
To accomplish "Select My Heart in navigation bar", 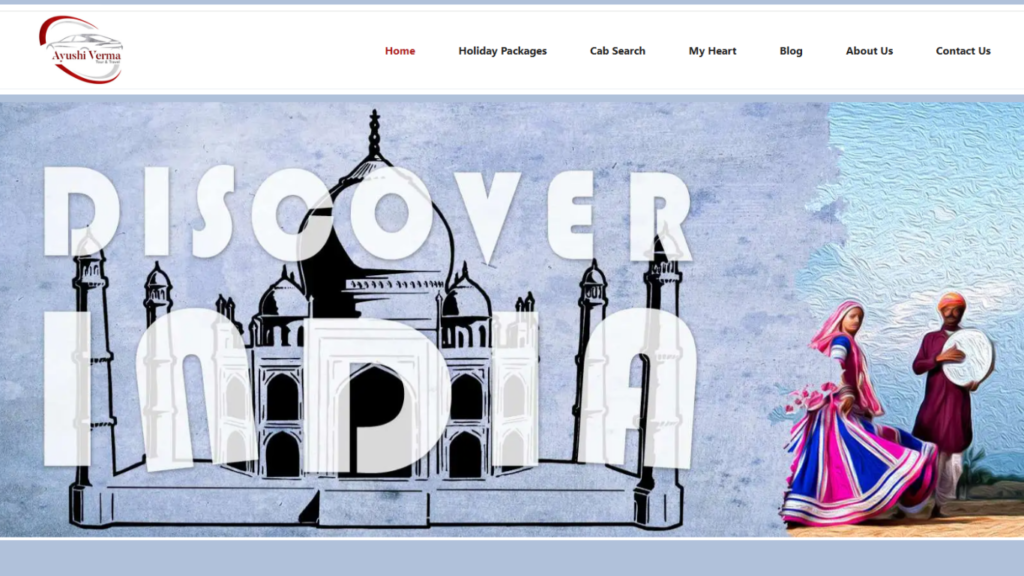I will 712,51.
